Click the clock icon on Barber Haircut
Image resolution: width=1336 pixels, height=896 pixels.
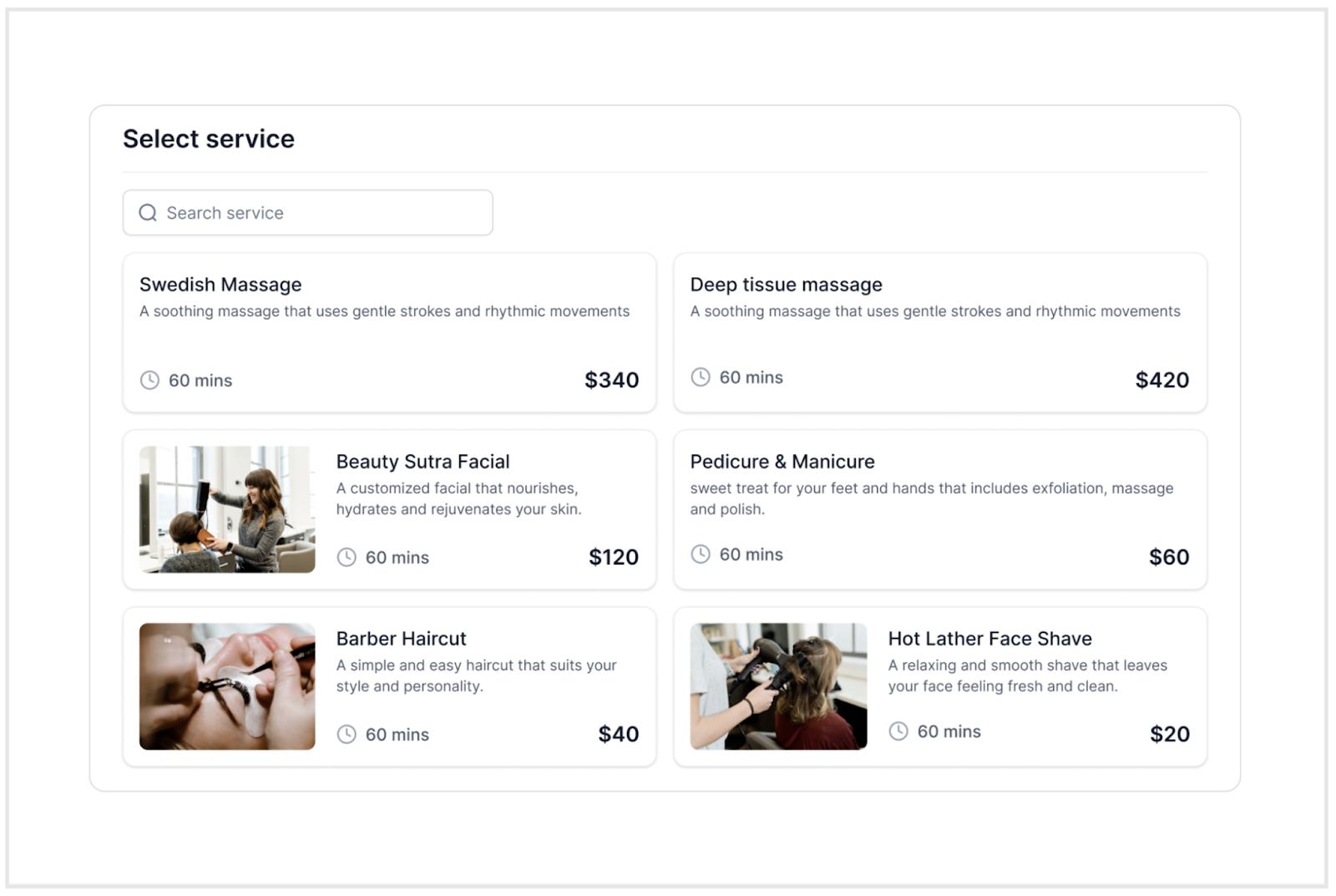pos(346,735)
